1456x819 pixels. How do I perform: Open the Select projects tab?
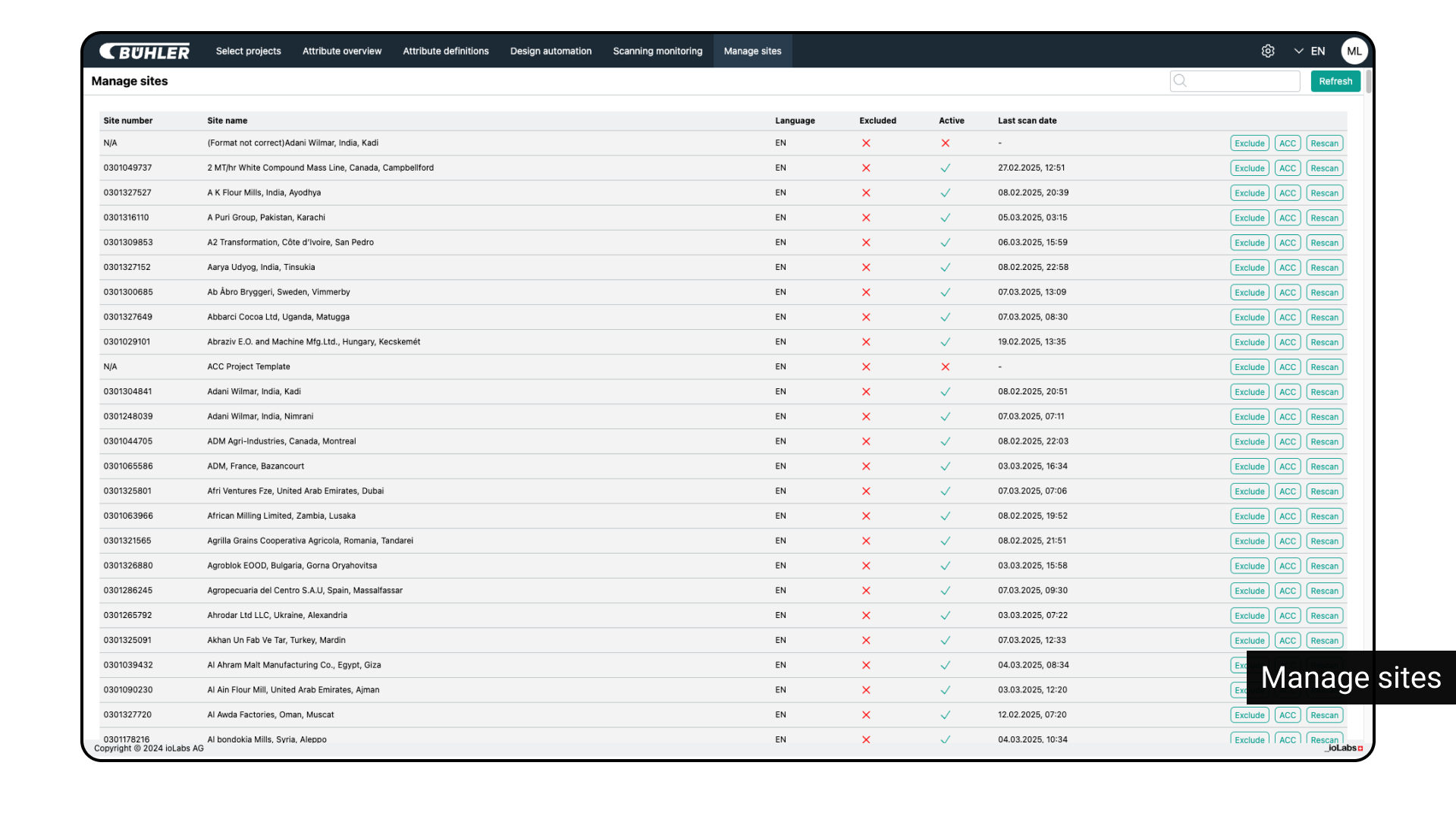[x=248, y=51]
